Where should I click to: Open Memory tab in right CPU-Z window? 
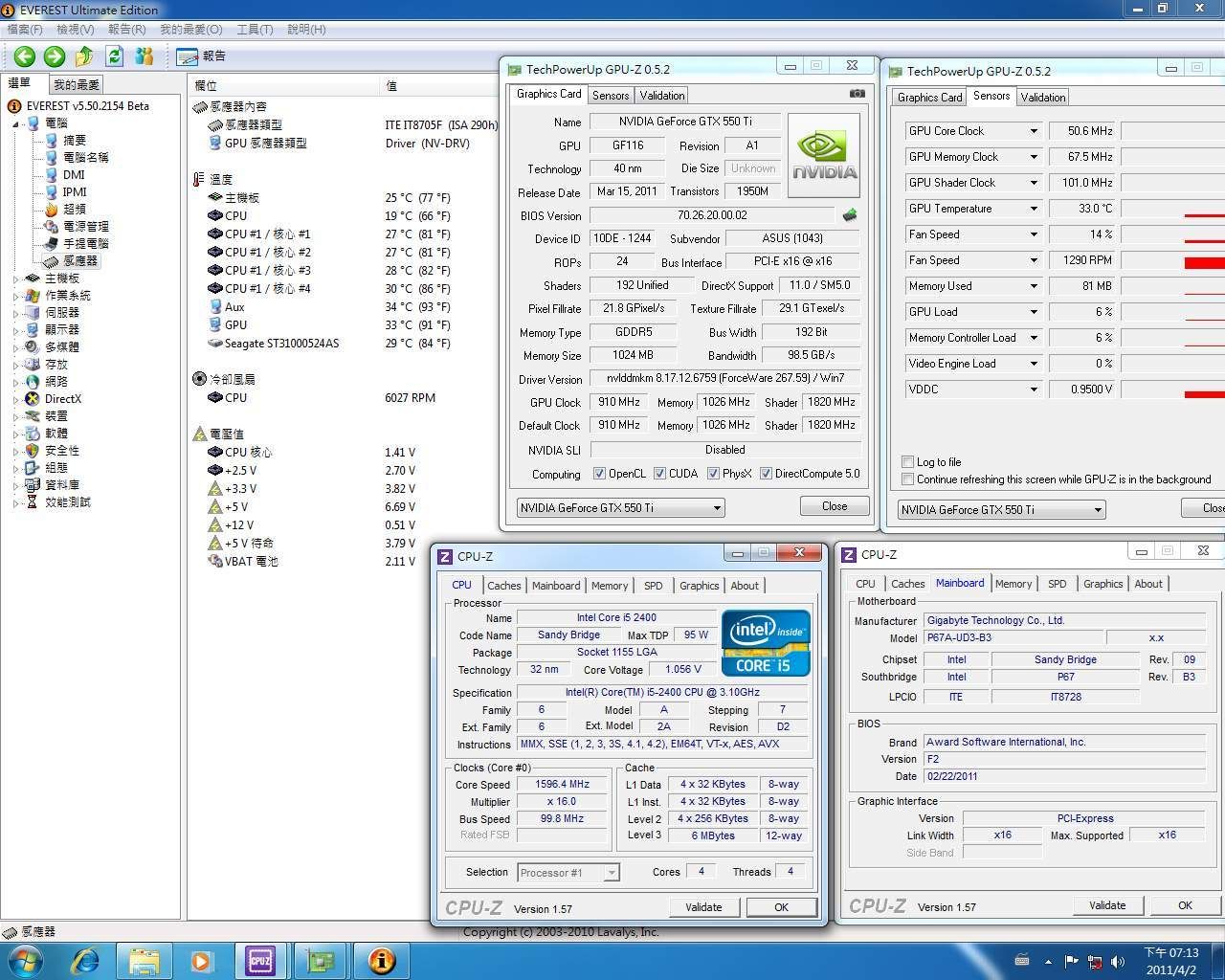pyautogui.click(x=1013, y=584)
